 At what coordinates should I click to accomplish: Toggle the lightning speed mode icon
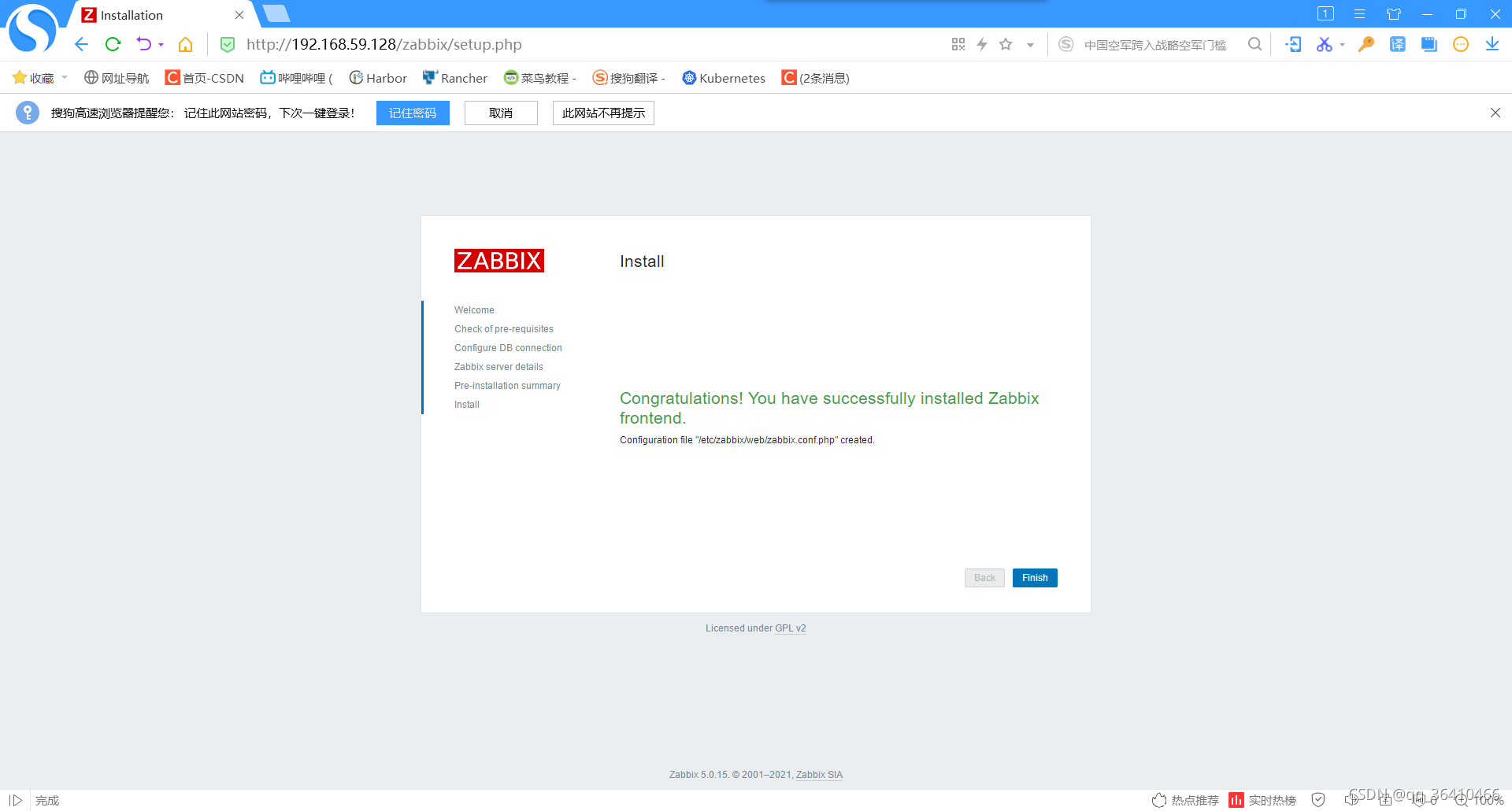(982, 45)
